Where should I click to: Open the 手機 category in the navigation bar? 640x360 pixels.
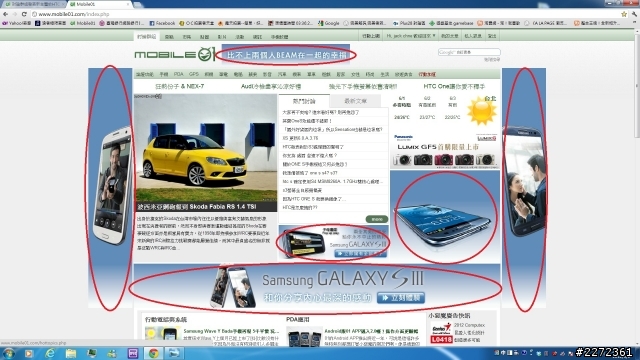164,74
